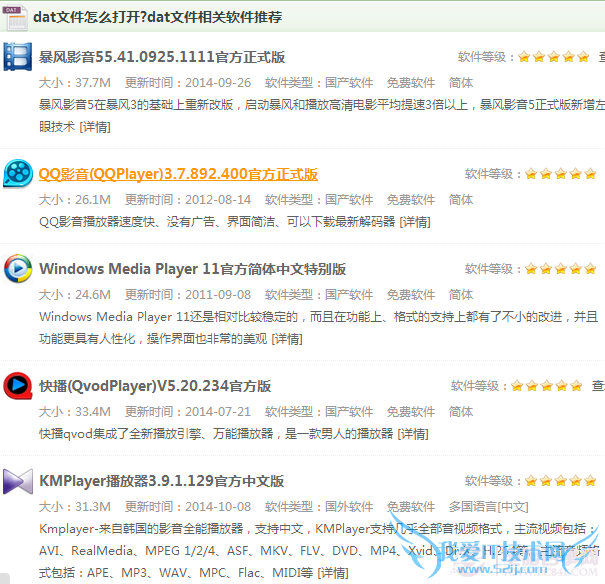The height and width of the screenshot is (584, 605).
Task: Click 更新时间：2011-09-08 text
Action: pyautogui.click(x=188, y=295)
